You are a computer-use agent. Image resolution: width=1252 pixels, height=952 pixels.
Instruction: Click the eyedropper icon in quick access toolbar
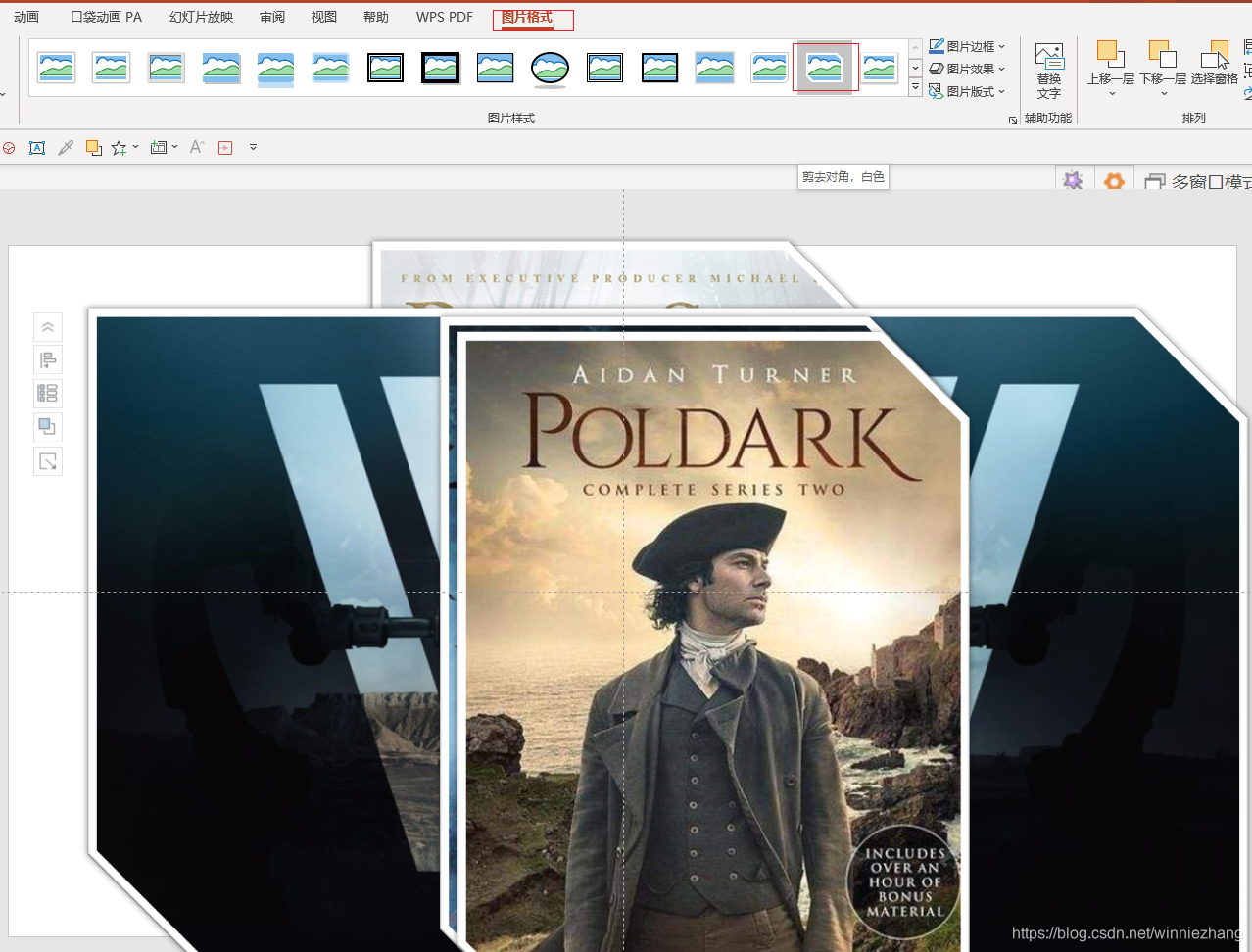pyautogui.click(x=66, y=148)
